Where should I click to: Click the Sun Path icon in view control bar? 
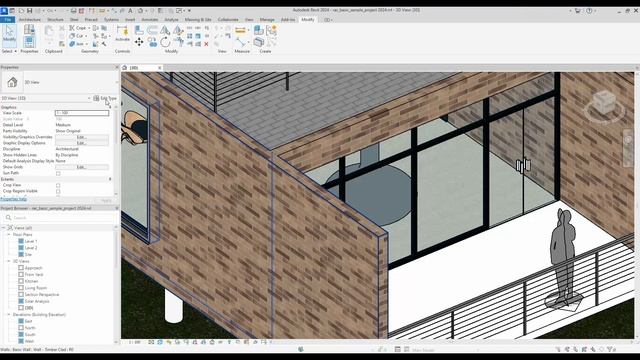click(x=169, y=342)
